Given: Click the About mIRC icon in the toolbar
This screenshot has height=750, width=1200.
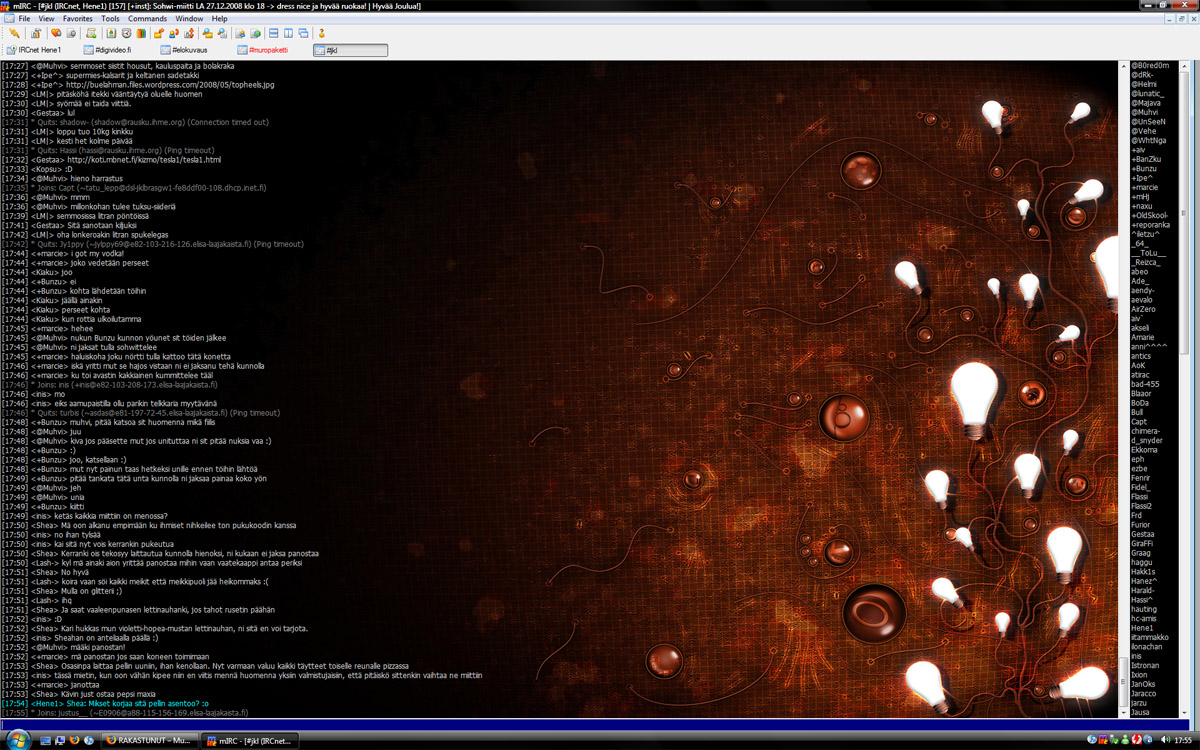Looking at the screenshot, I should (x=322, y=33).
